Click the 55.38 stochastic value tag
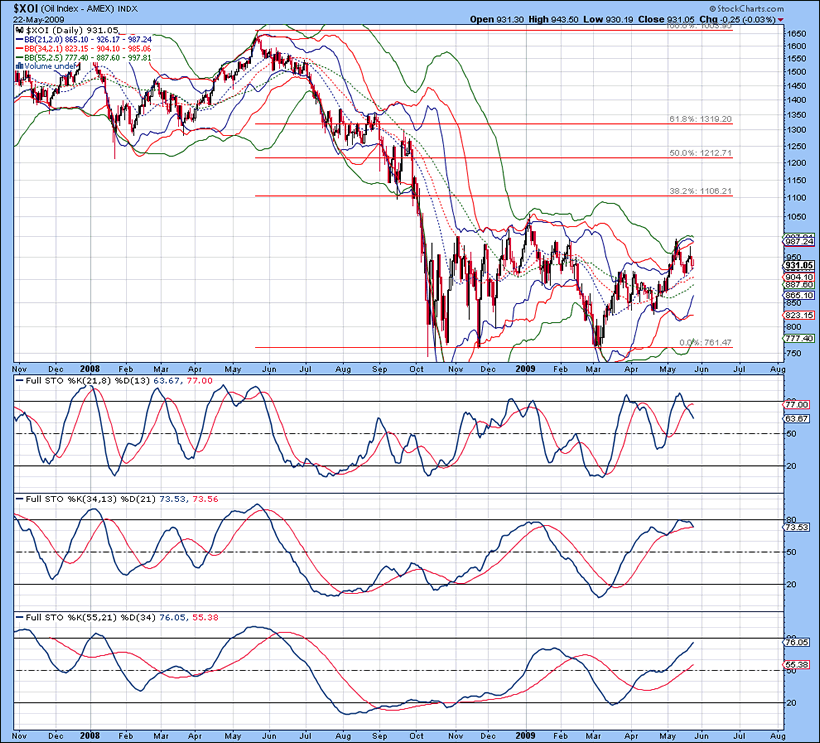 (x=797, y=665)
